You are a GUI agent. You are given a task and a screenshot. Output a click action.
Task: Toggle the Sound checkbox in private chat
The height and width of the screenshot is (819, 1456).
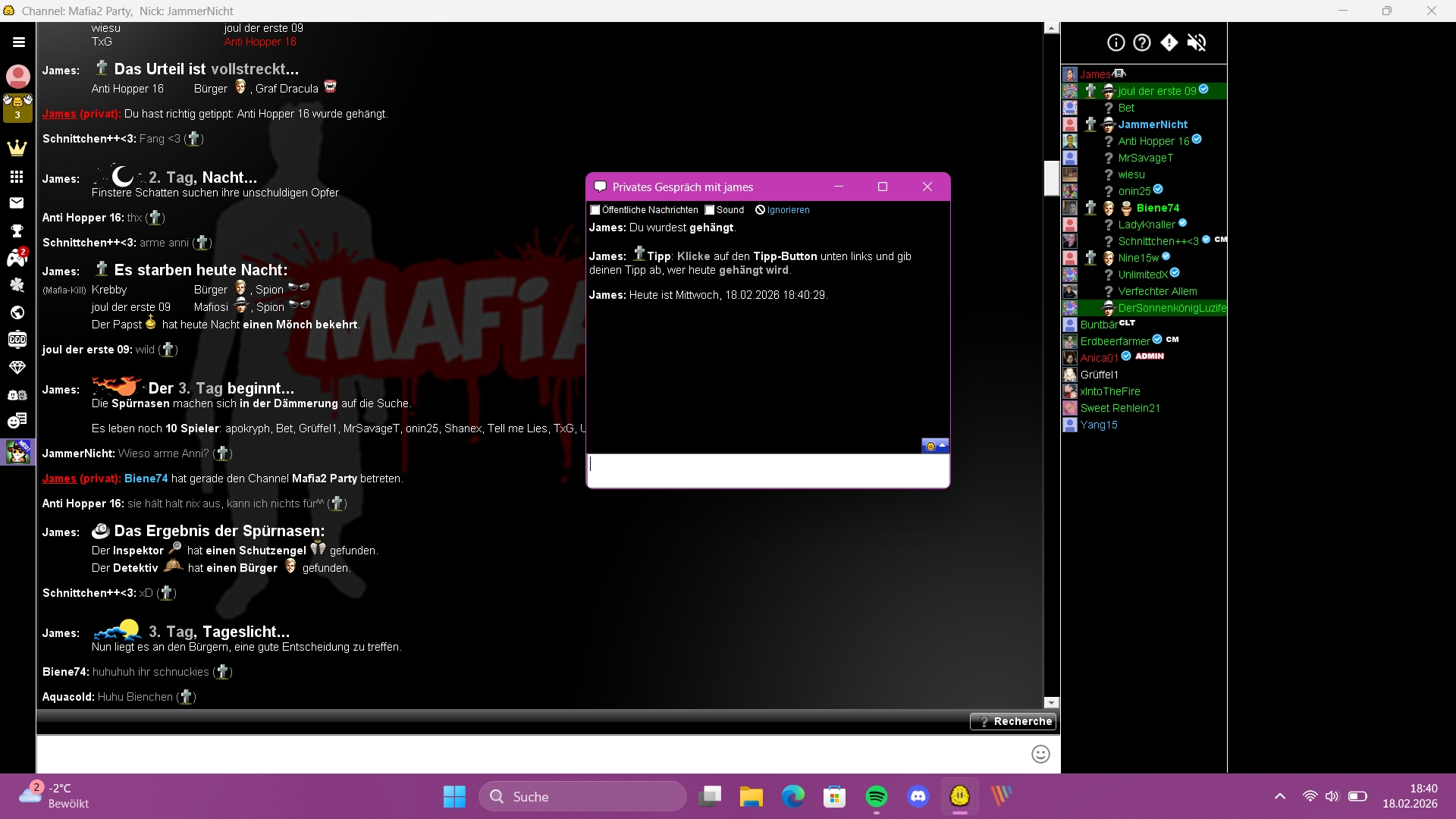coord(710,210)
